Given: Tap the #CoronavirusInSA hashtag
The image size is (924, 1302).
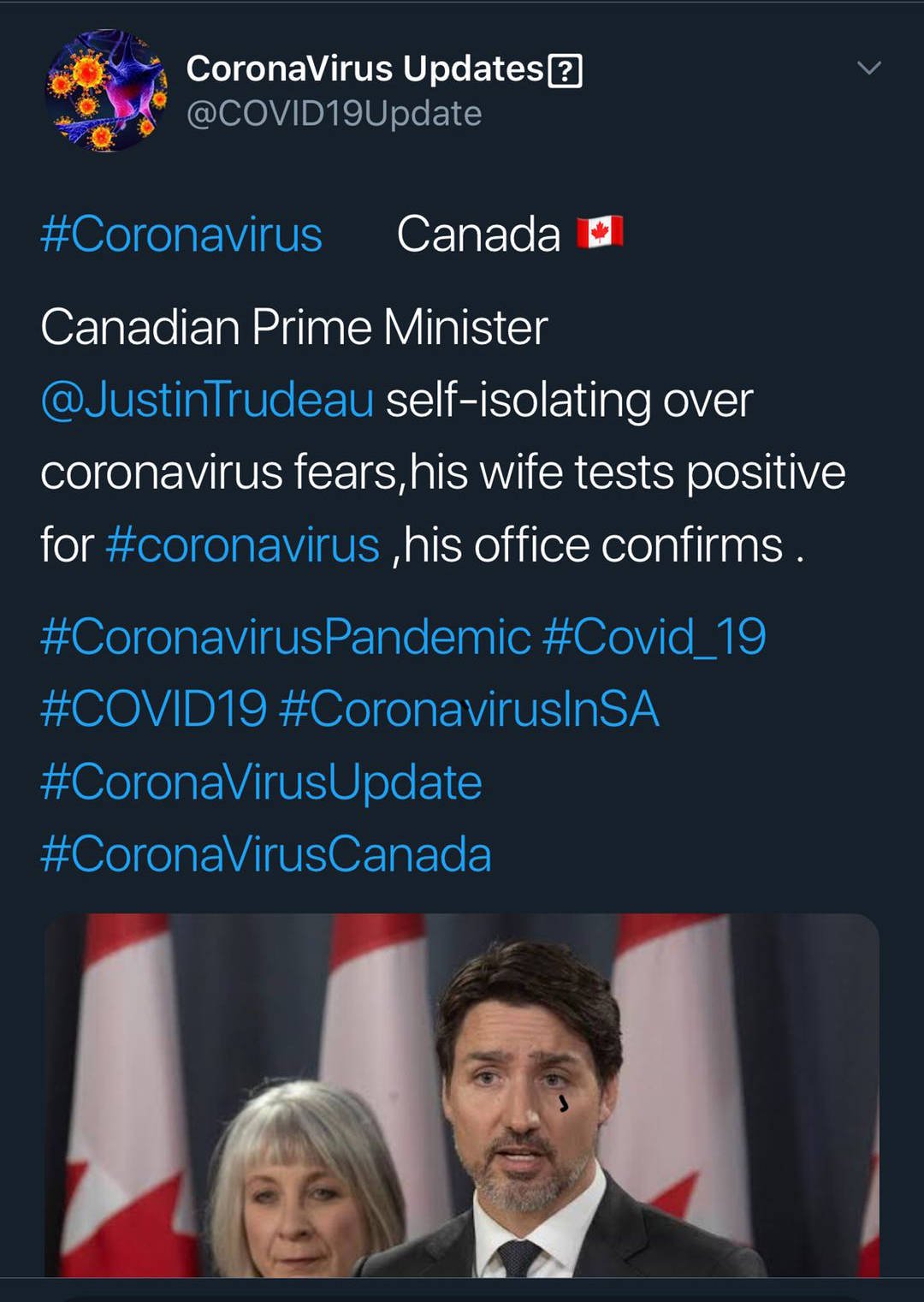Looking at the screenshot, I should click(x=469, y=710).
